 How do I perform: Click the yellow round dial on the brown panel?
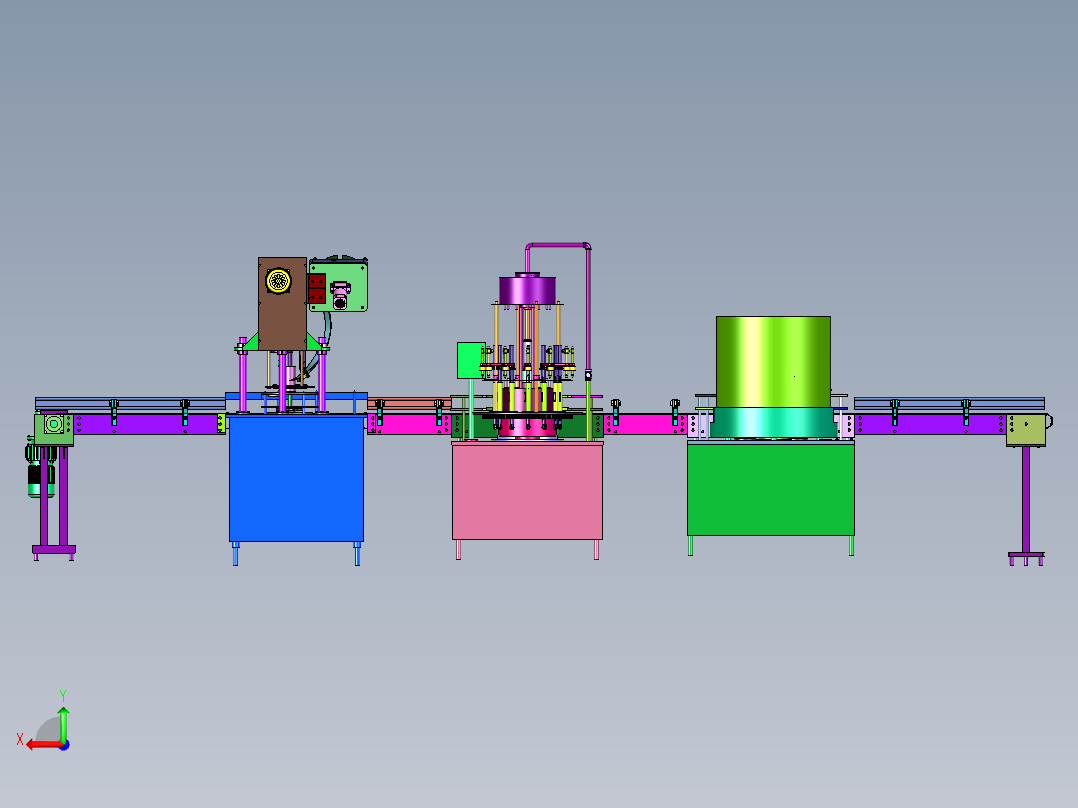[x=278, y=281]
